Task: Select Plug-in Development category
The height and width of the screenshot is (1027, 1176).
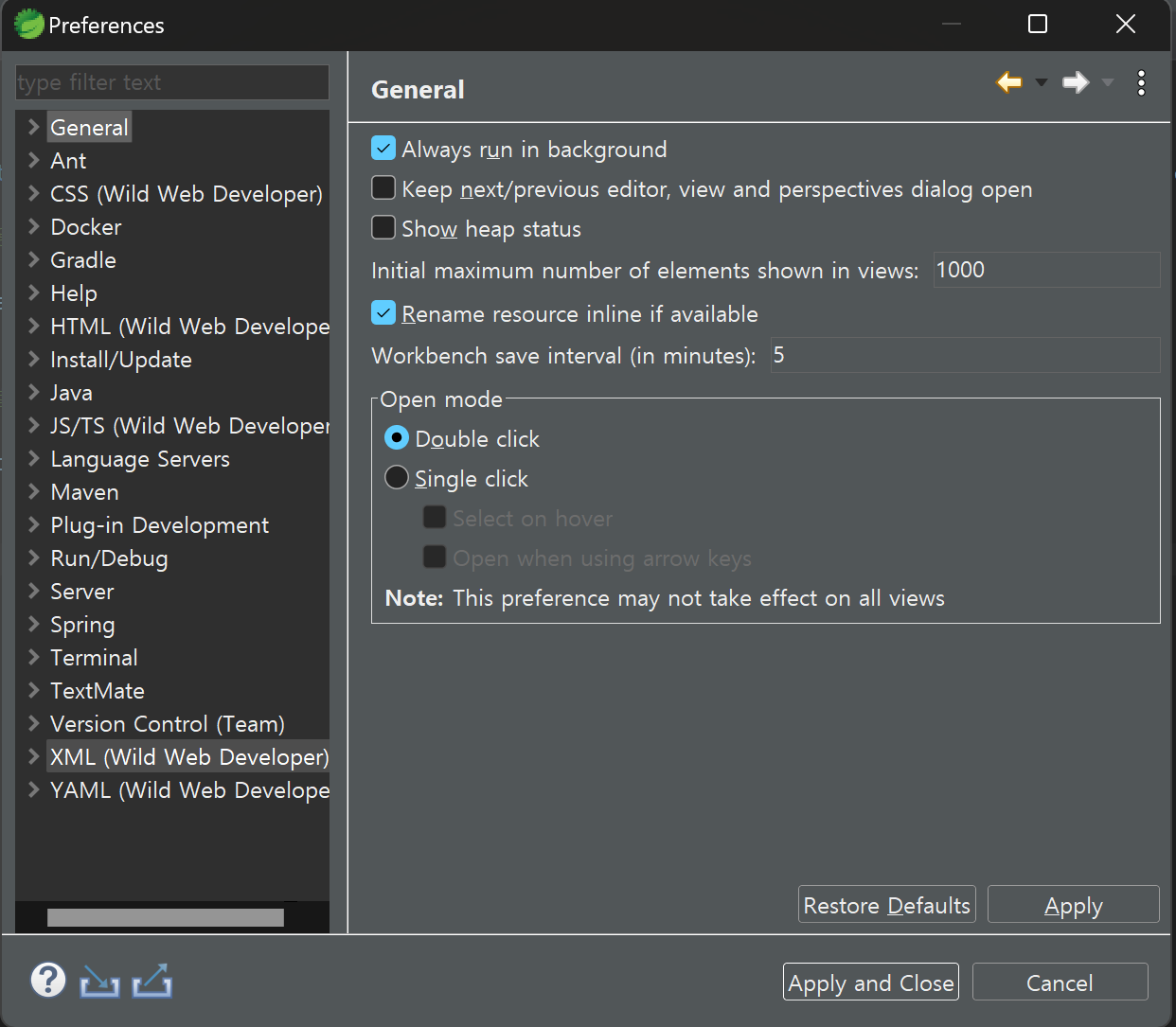Action: 159,525
